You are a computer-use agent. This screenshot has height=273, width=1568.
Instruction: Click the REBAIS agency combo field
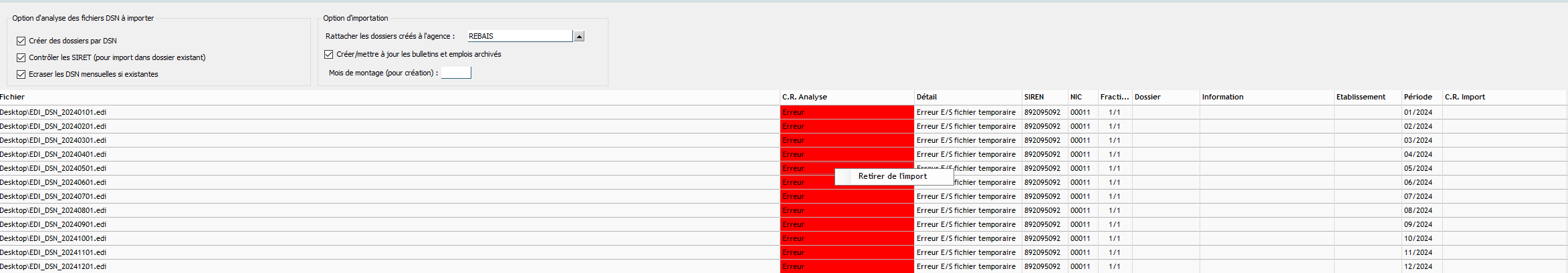[520, 36]
